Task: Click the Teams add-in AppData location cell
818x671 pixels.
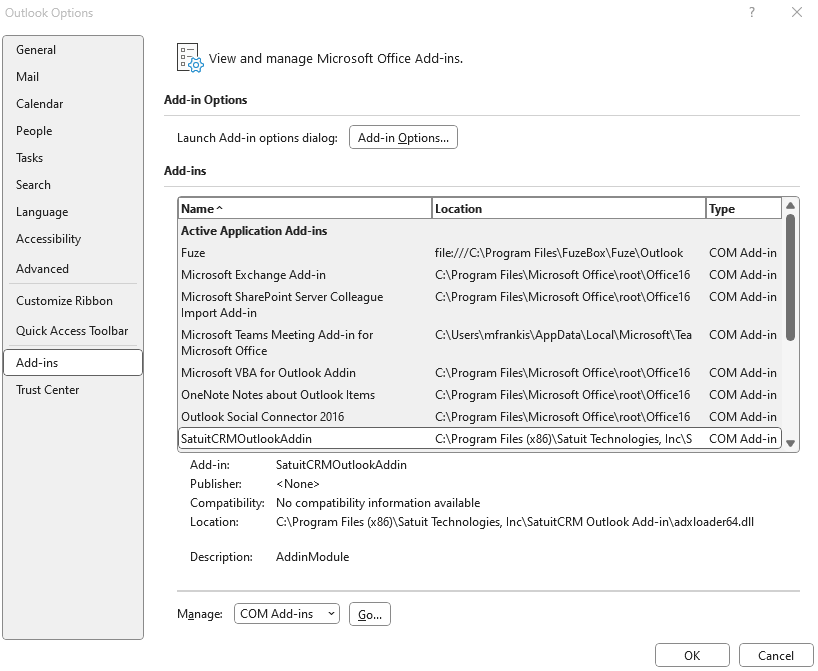Action: coord(563,335)
